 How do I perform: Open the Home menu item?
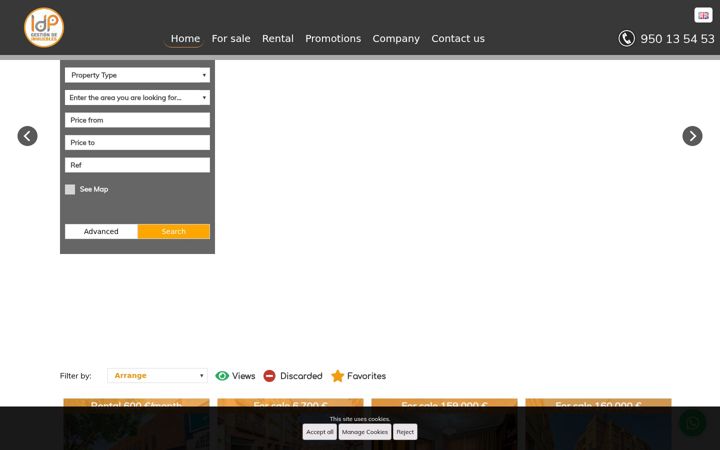point(185,39)
